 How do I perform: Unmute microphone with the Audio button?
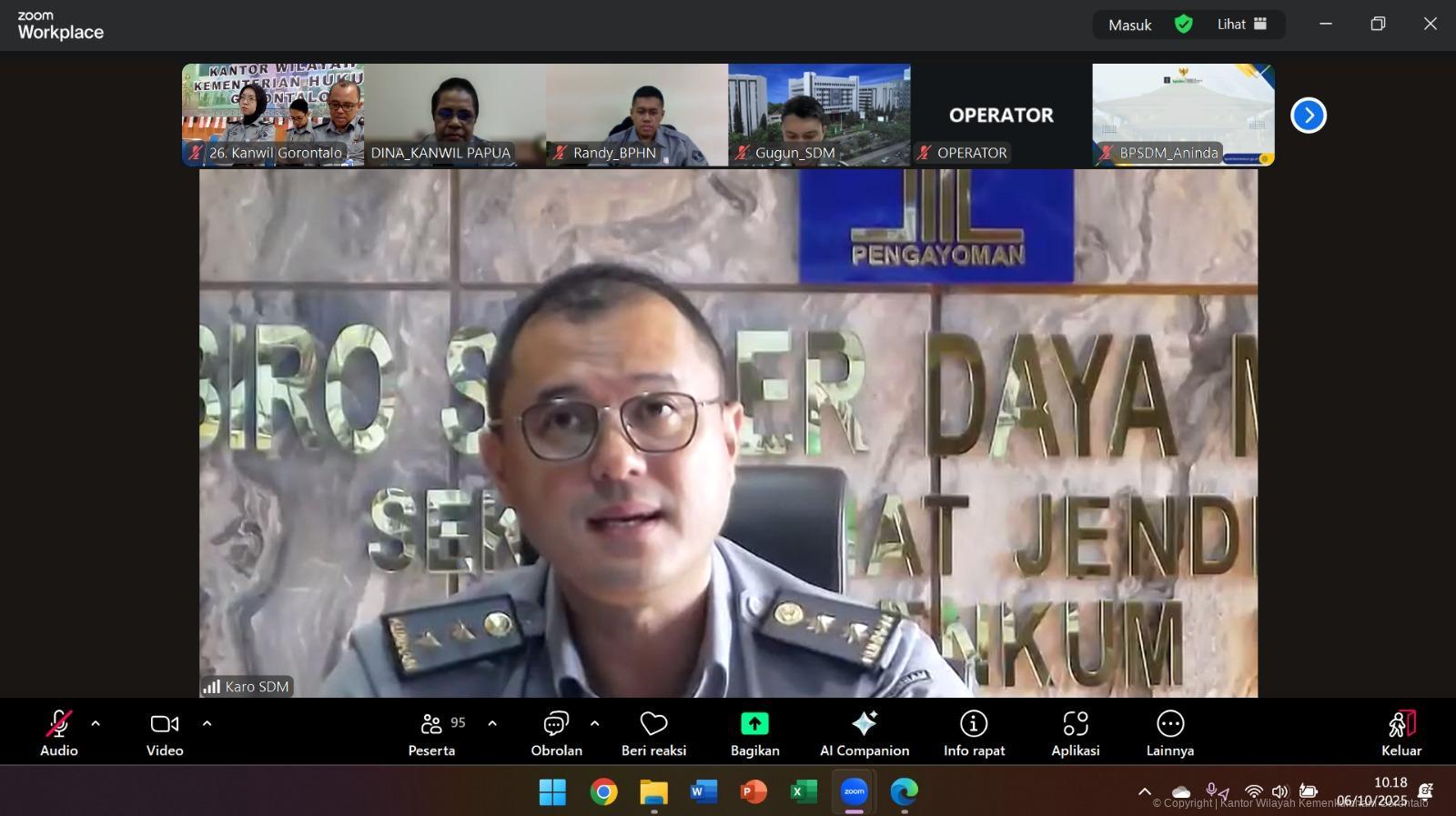pos(58,732)
